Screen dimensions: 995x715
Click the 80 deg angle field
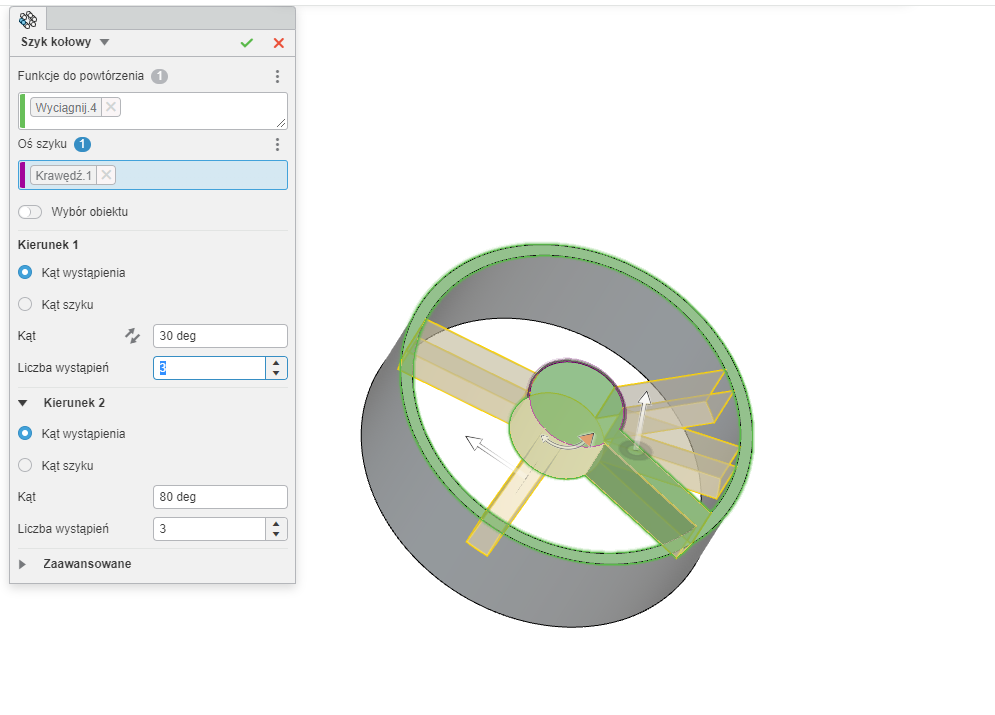pyautogui.click(x=220, y=497)
